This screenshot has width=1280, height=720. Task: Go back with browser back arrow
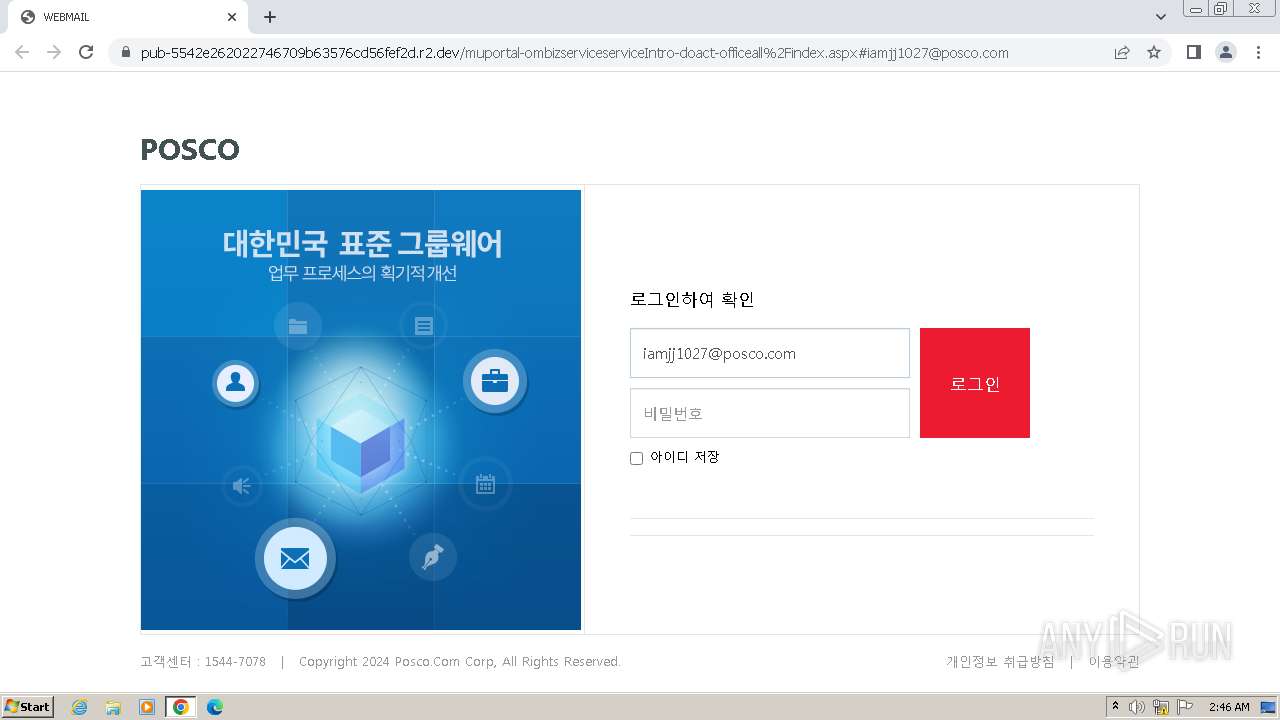click(22, 52)
